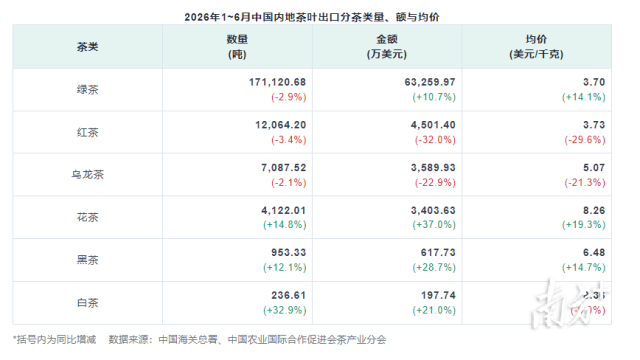This screenshot has width=640, height=360.
Task: Select the average price 3.73
Action: pos(594,125)
